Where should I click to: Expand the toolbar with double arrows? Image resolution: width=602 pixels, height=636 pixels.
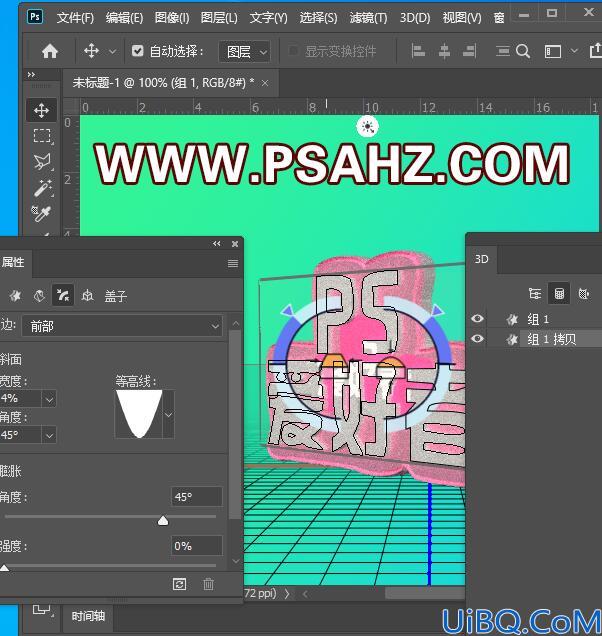tap(31, 75)
